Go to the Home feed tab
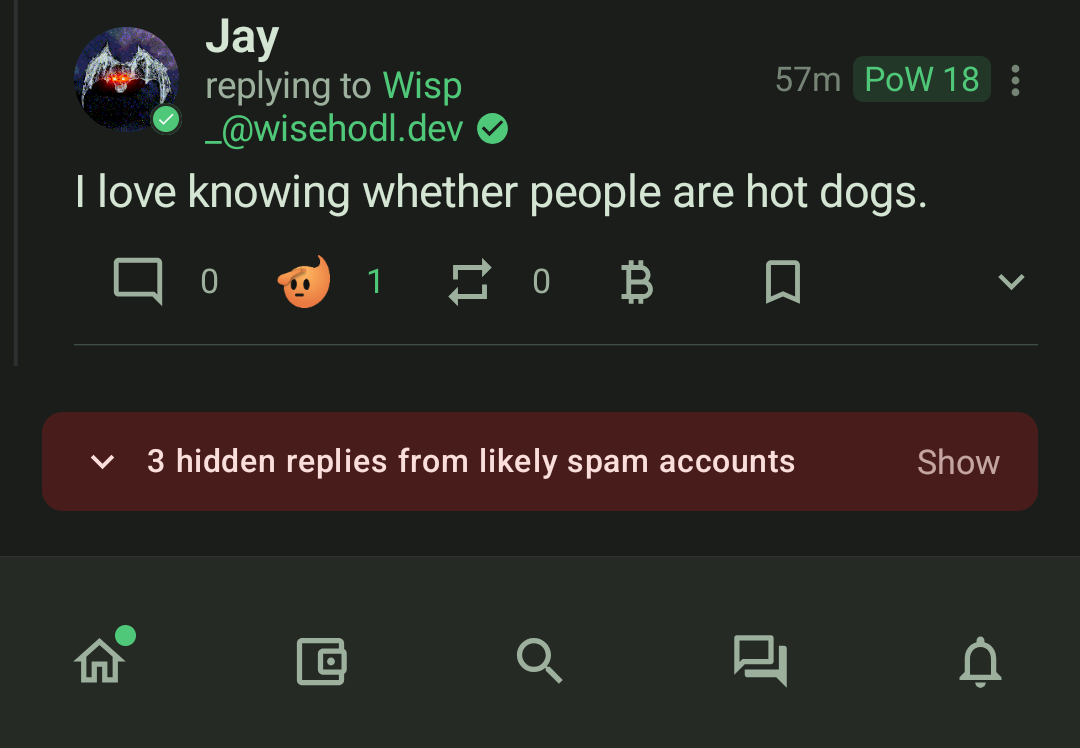The image size is (1080, 748). 100,661
